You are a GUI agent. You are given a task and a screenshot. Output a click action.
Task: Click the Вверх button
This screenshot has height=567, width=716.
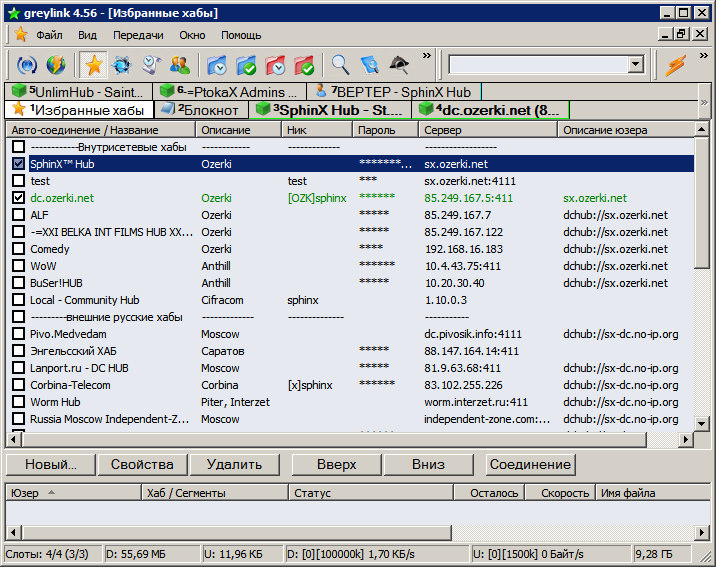pos(337,464)
